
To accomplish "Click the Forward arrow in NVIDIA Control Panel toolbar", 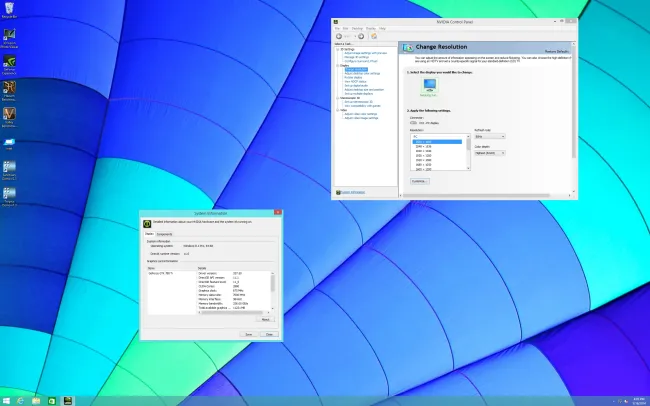I will pos(361,36).
